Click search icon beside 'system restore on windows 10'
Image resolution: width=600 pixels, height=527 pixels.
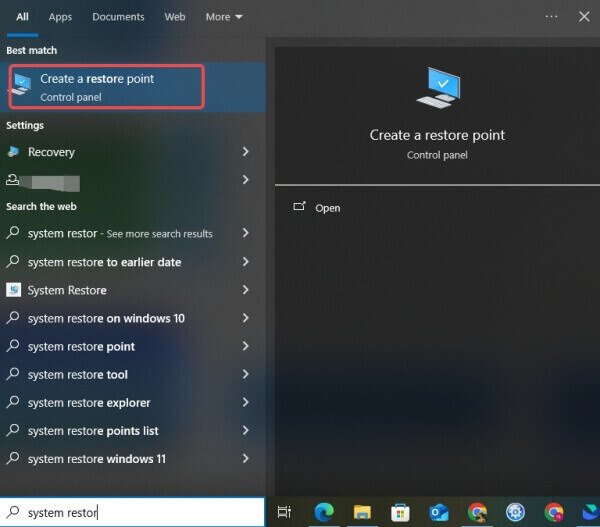(x=13, y=318)
